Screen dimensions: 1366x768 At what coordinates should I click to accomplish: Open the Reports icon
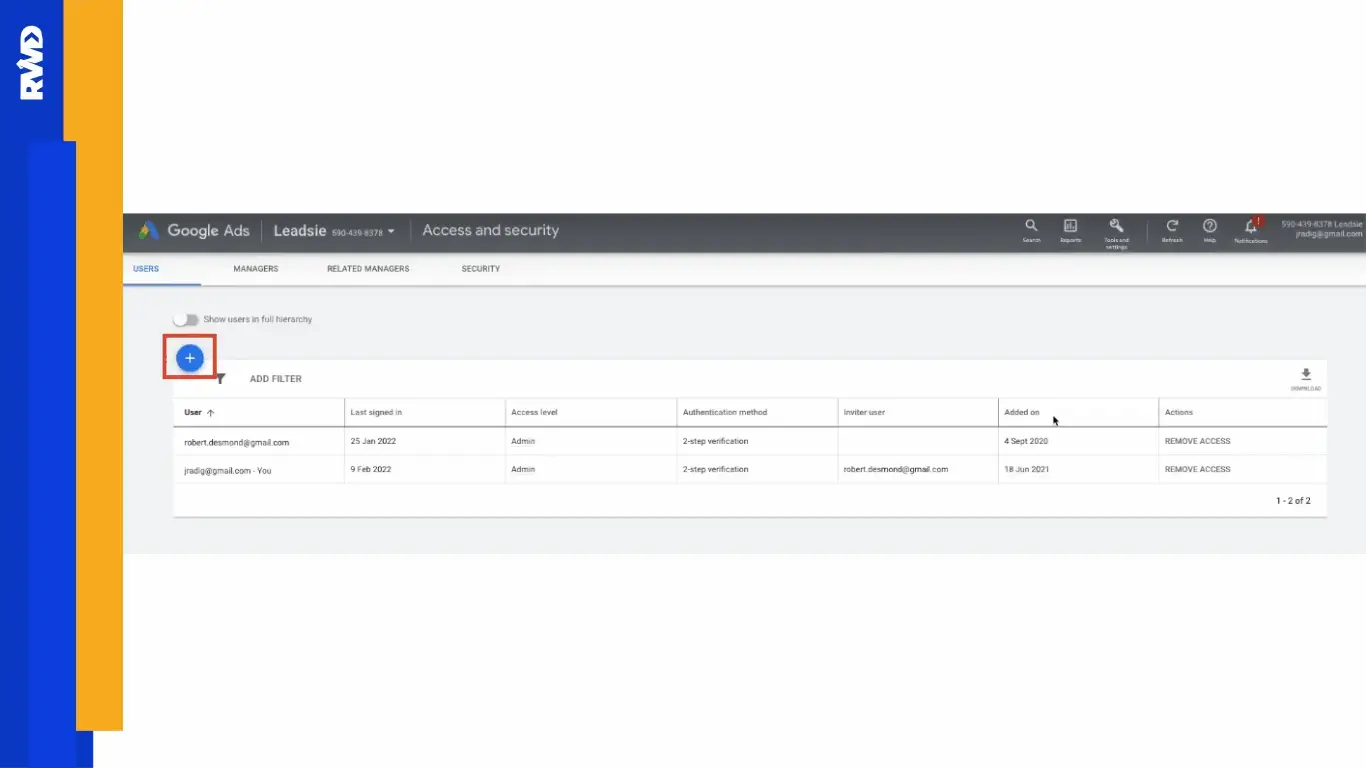pos(1070,228)
